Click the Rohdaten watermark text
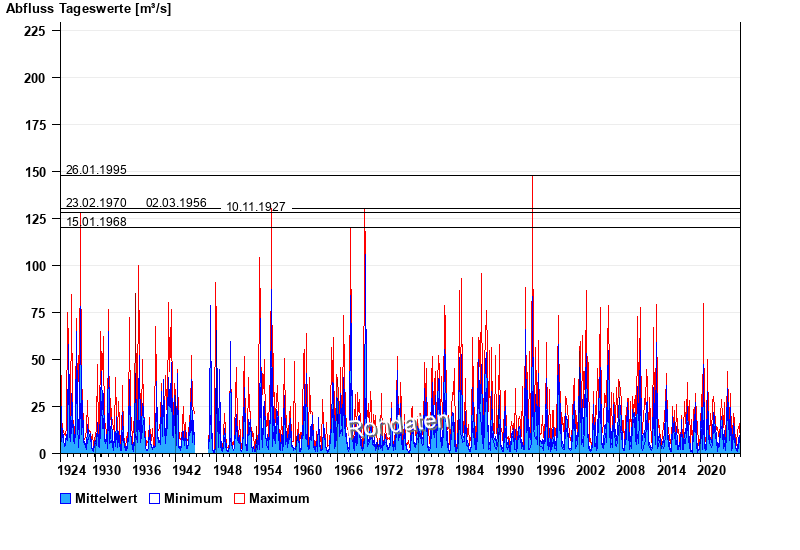 pyautogui.click(x=398, y=425)
